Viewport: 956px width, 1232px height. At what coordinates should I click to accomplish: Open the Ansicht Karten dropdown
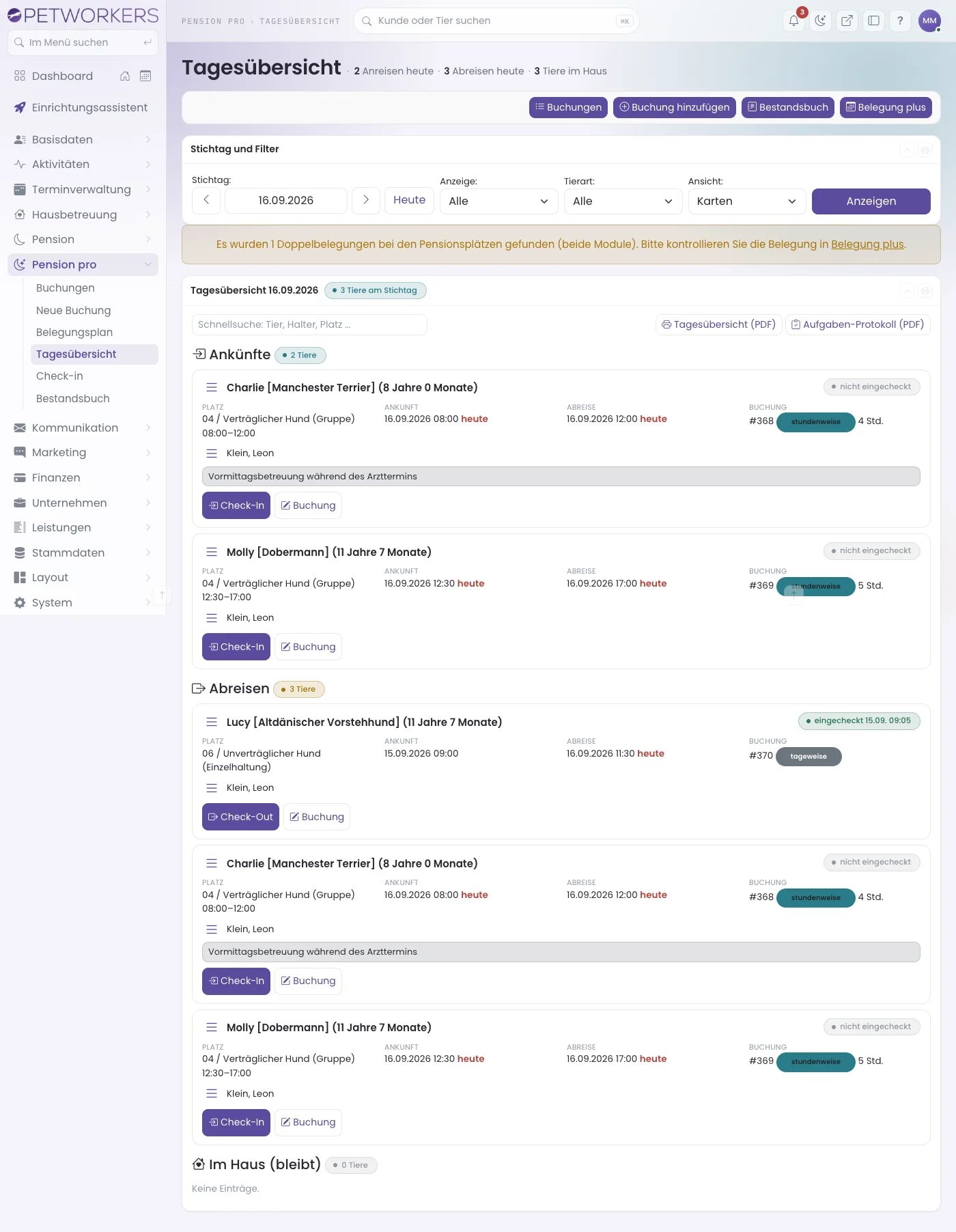click(x=747, y=201)
